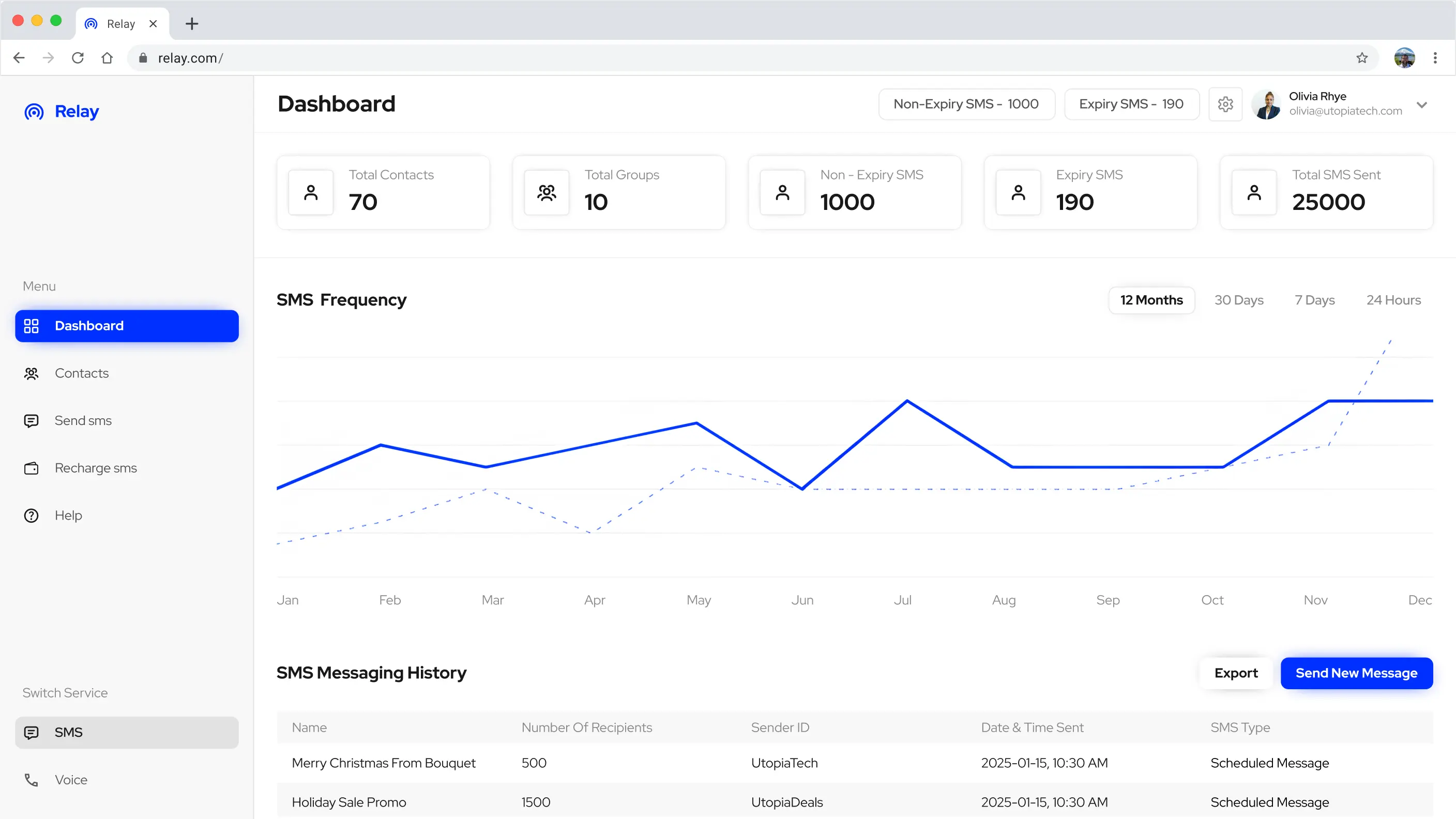The image size is (1456, 819).
Task: Open a new browser tab
Action: tap(192, 23)
